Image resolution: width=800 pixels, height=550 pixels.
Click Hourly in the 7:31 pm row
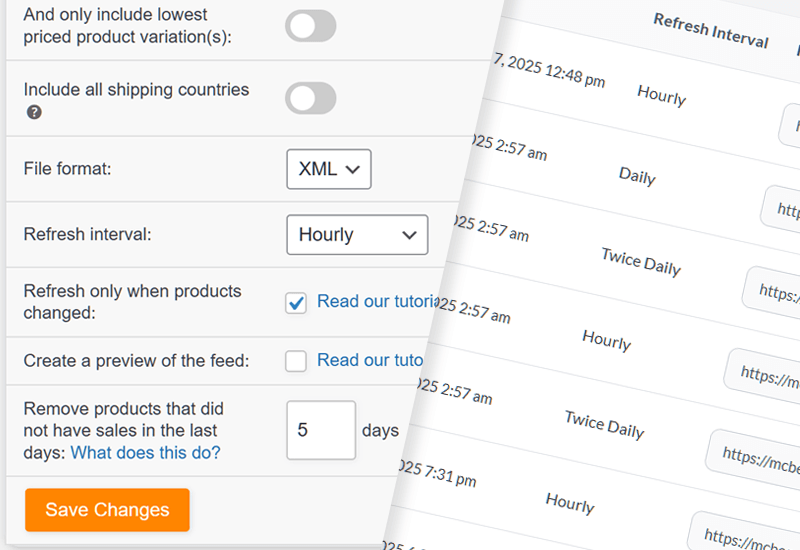(x=570, y=502)
